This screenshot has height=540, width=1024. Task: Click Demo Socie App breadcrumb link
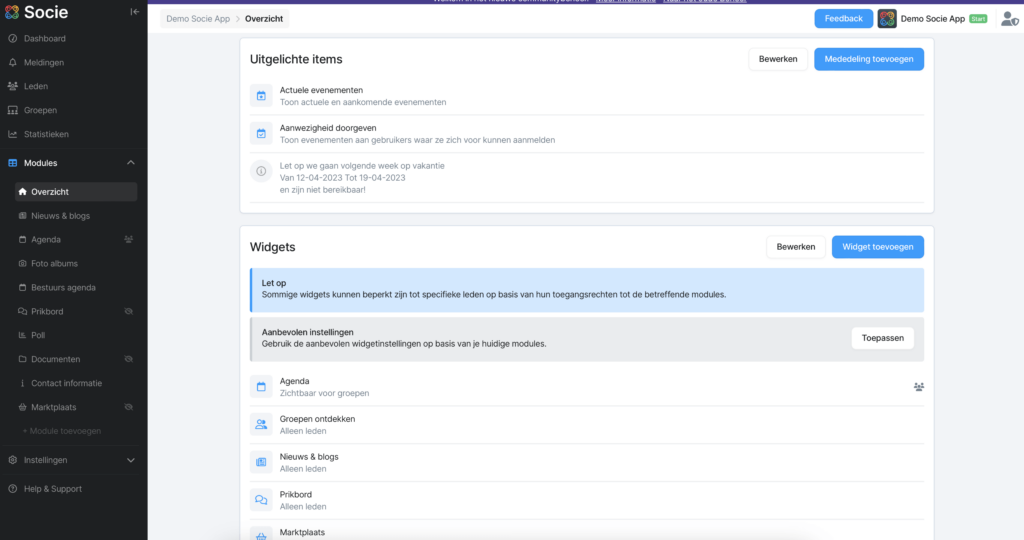(198, 19)
